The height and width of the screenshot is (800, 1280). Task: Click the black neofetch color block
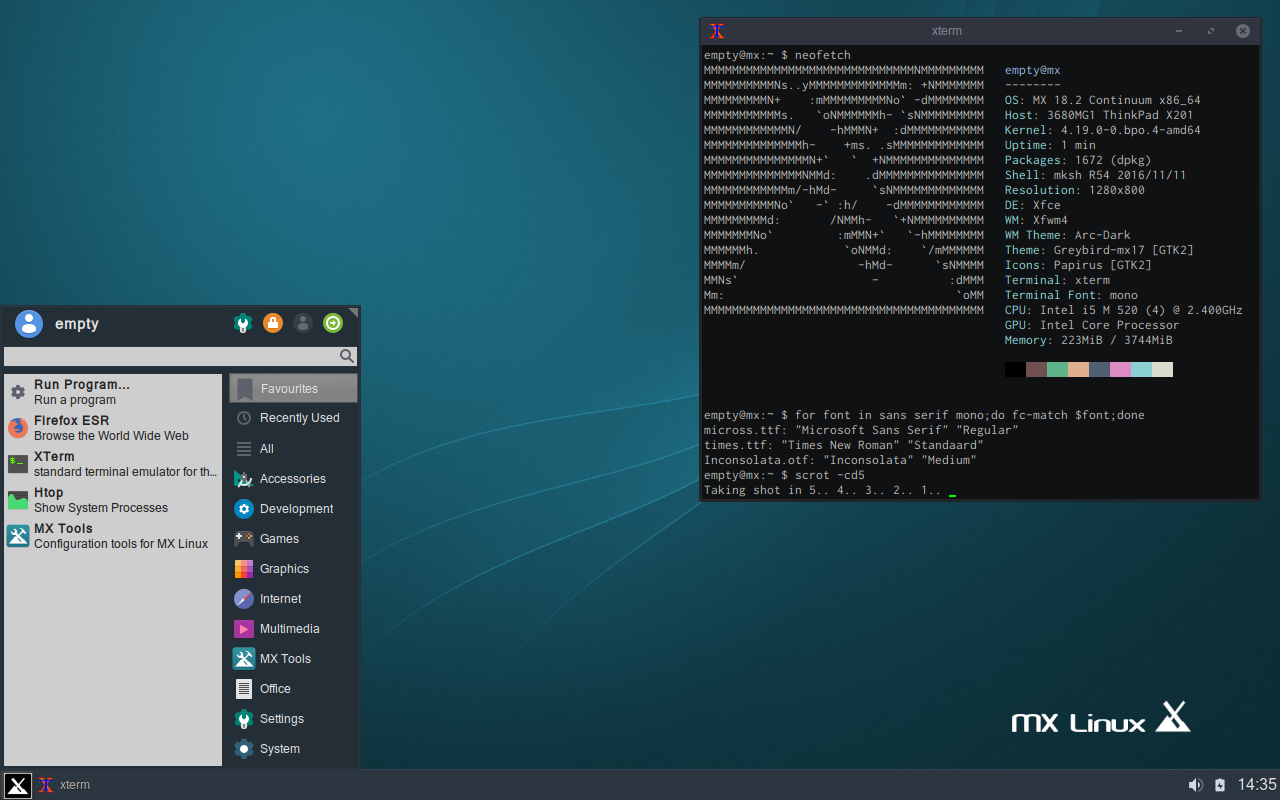point(1015,370)
